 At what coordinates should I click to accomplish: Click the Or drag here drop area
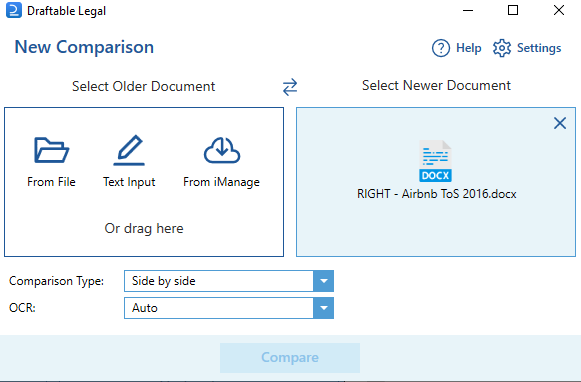144,228
